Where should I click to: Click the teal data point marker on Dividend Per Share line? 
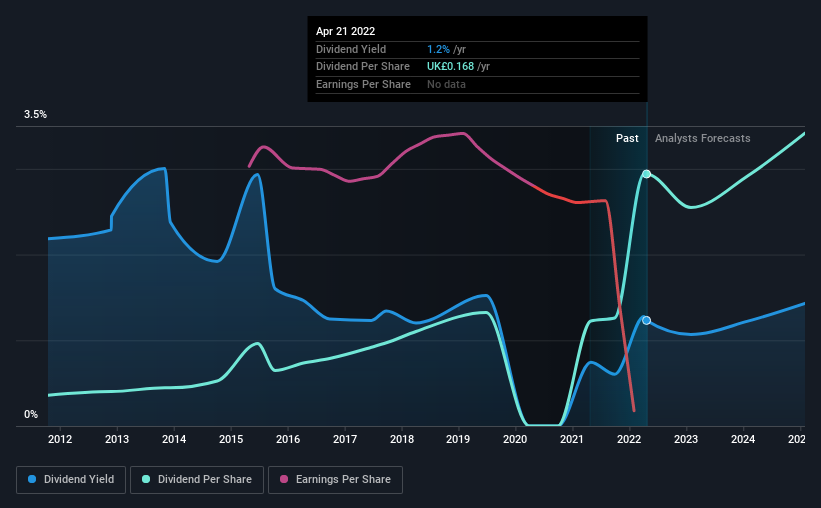(647, 174)
